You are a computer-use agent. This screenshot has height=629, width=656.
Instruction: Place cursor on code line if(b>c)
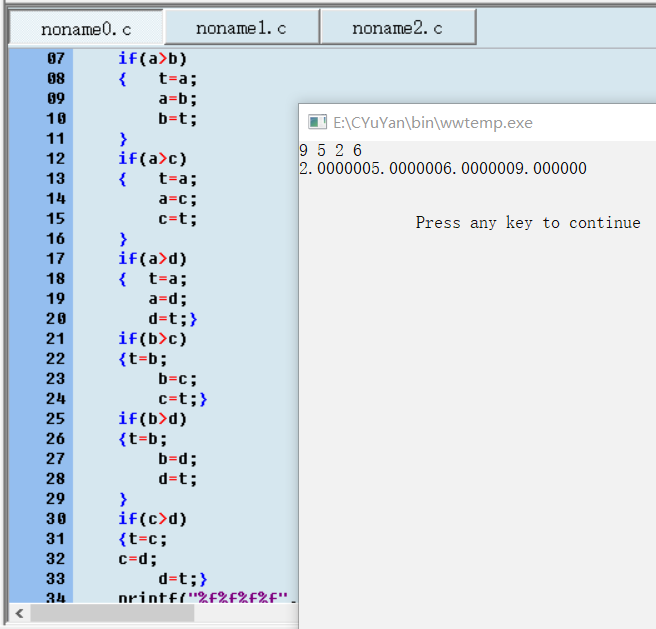coord(152,339)
